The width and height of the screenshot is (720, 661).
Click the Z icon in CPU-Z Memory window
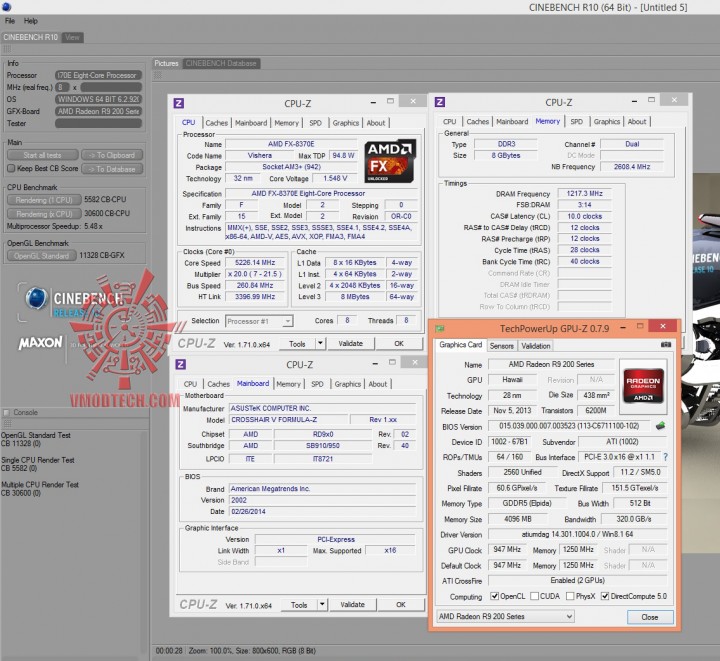pos(439,102)
